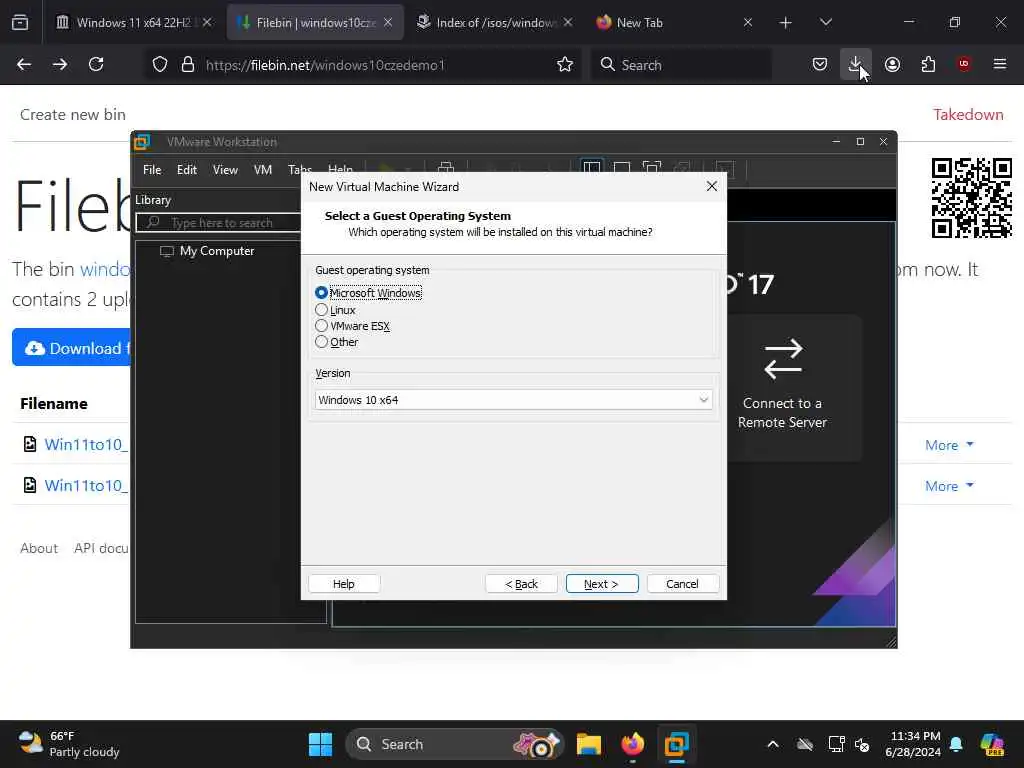Click Help button in the wizard
Screen dimensions: 1024x768
click(x=344, y=584)
